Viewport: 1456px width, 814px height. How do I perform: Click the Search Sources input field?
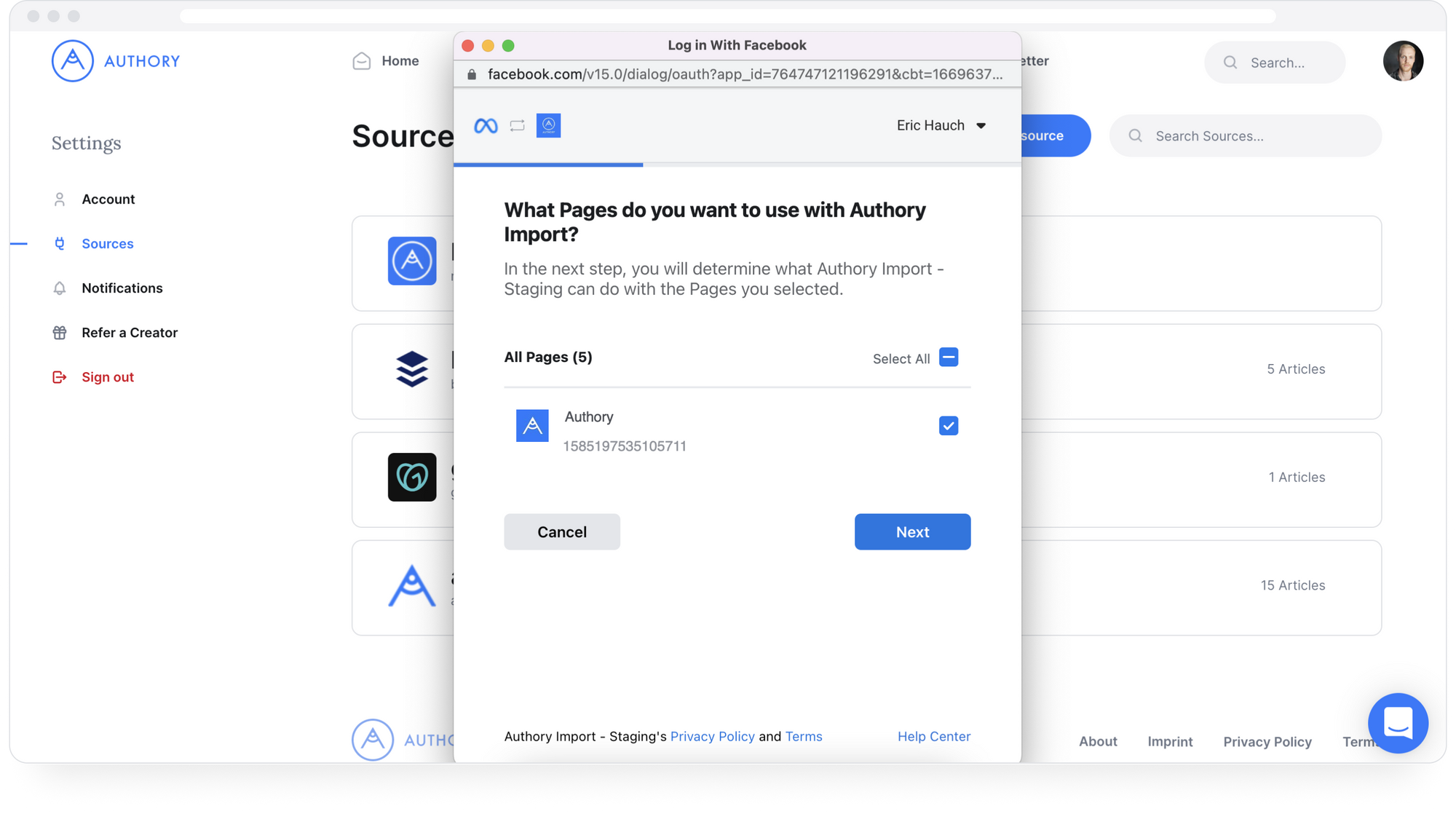1246,136
